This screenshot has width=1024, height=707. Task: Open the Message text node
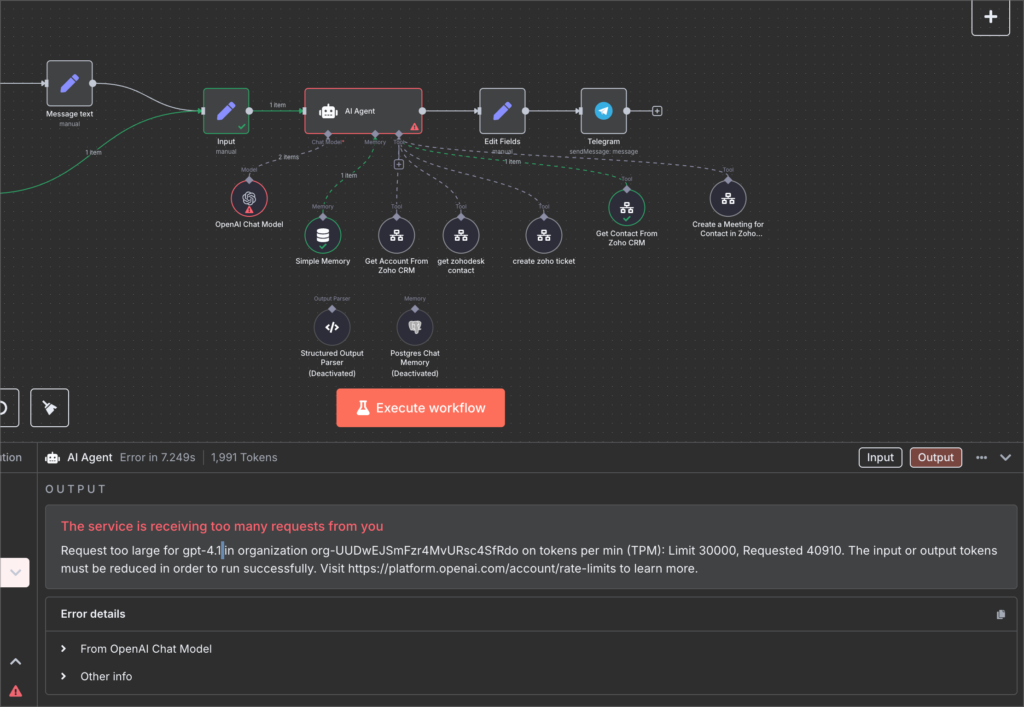[x=69, y=84]
